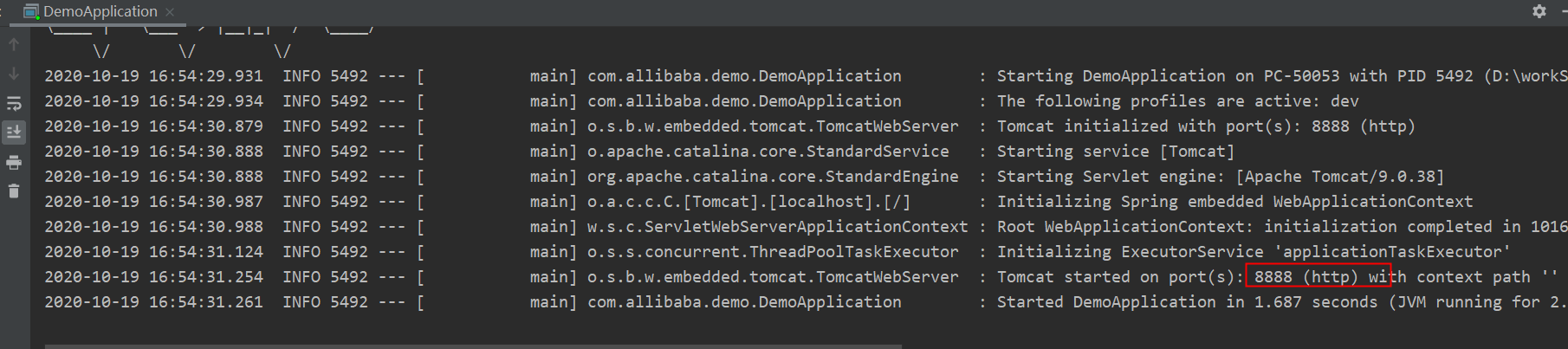Toggle soft-wrap for console output
The image size is (1568, 349).
[14, 104]
